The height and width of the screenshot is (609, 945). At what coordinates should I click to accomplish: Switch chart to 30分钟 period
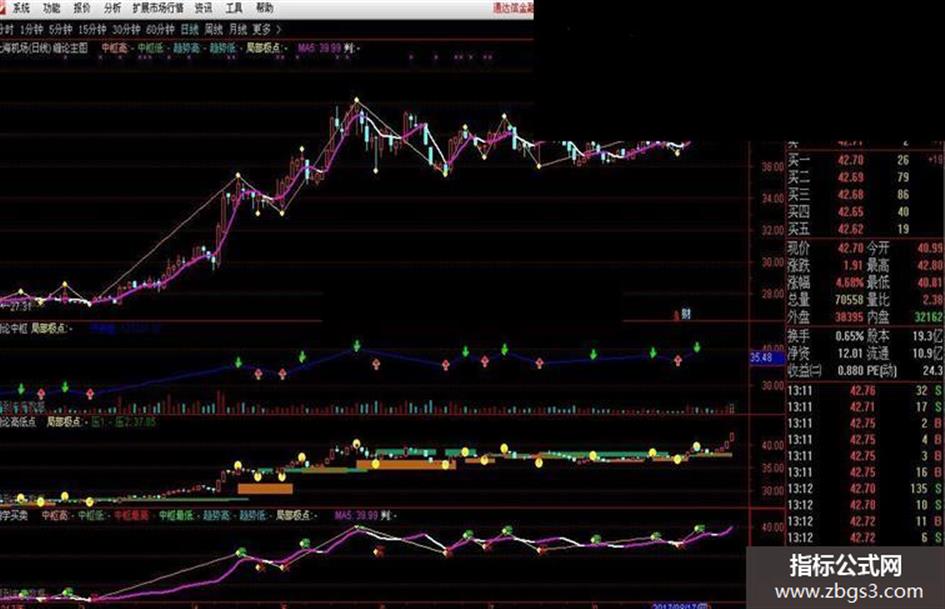pyautogui.click(x=126, y=29)
